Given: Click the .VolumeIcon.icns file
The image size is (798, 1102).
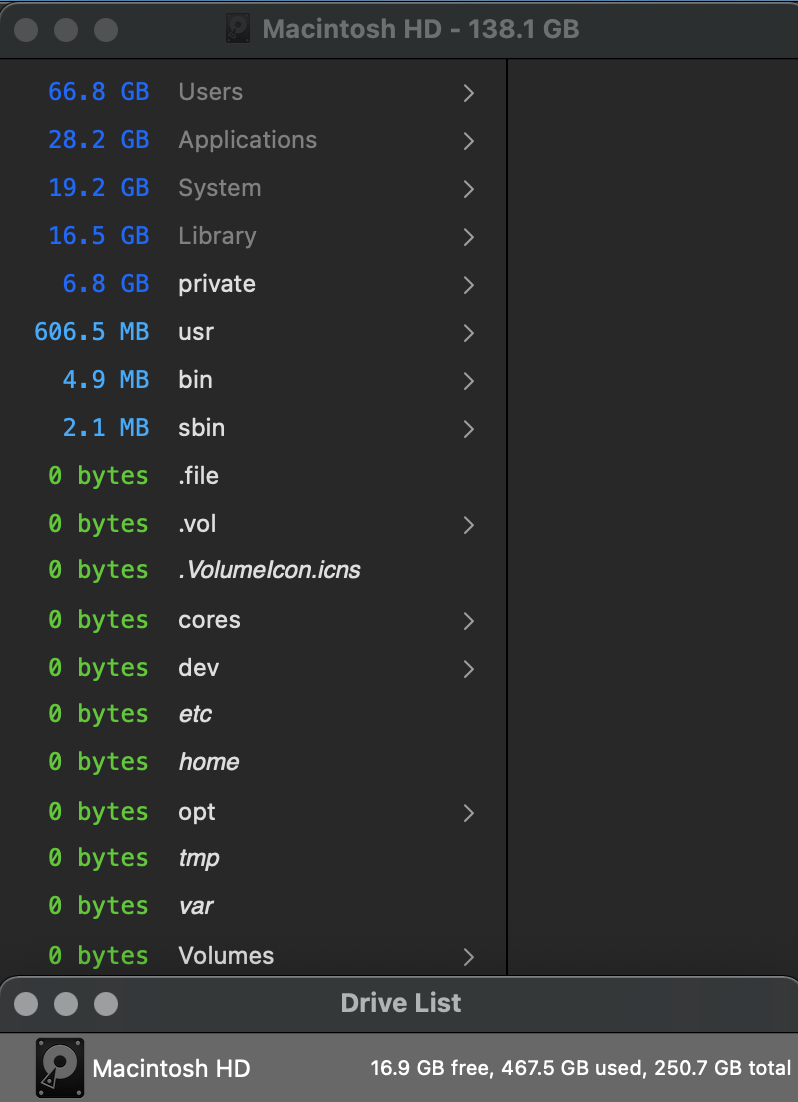Looking at the screenshot, I should coord(269,570).
